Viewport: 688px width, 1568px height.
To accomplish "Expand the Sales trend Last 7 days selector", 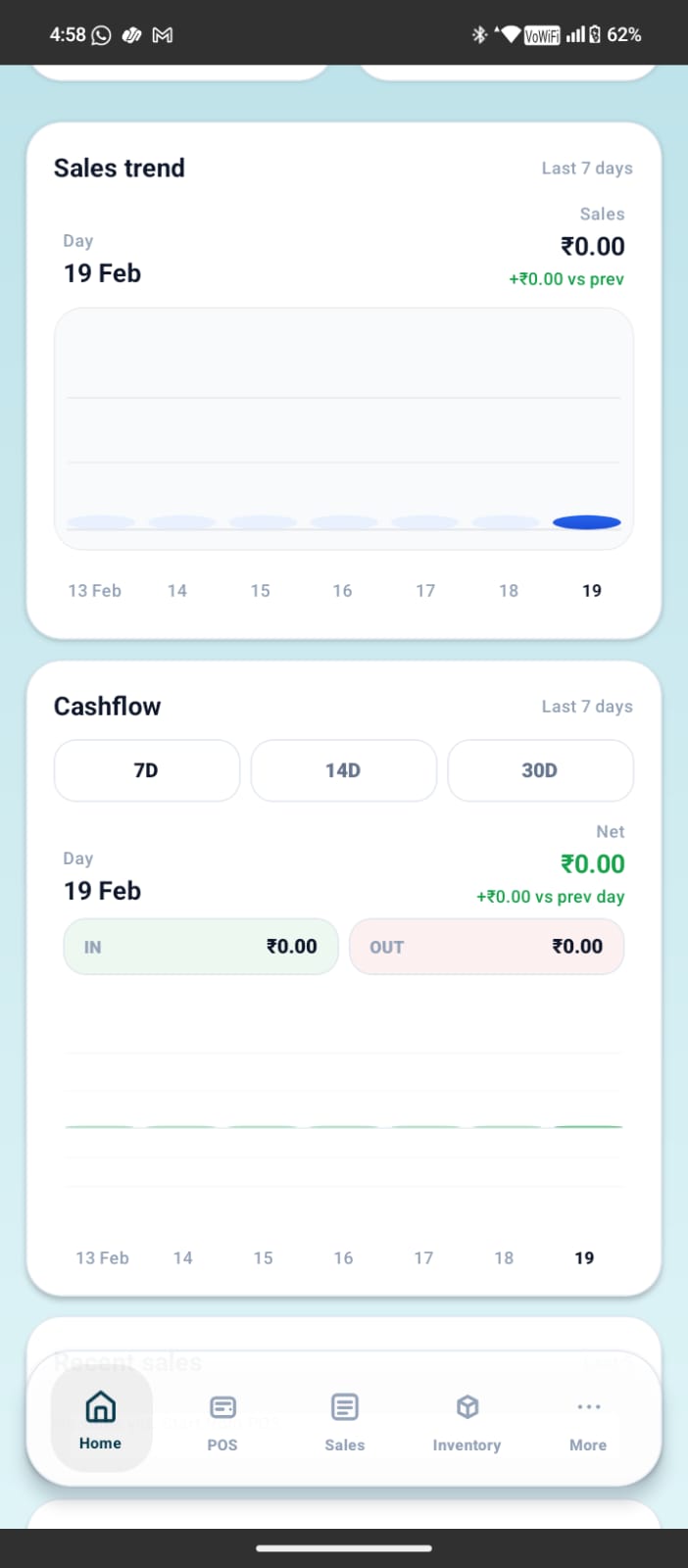I will pos(587,168).
